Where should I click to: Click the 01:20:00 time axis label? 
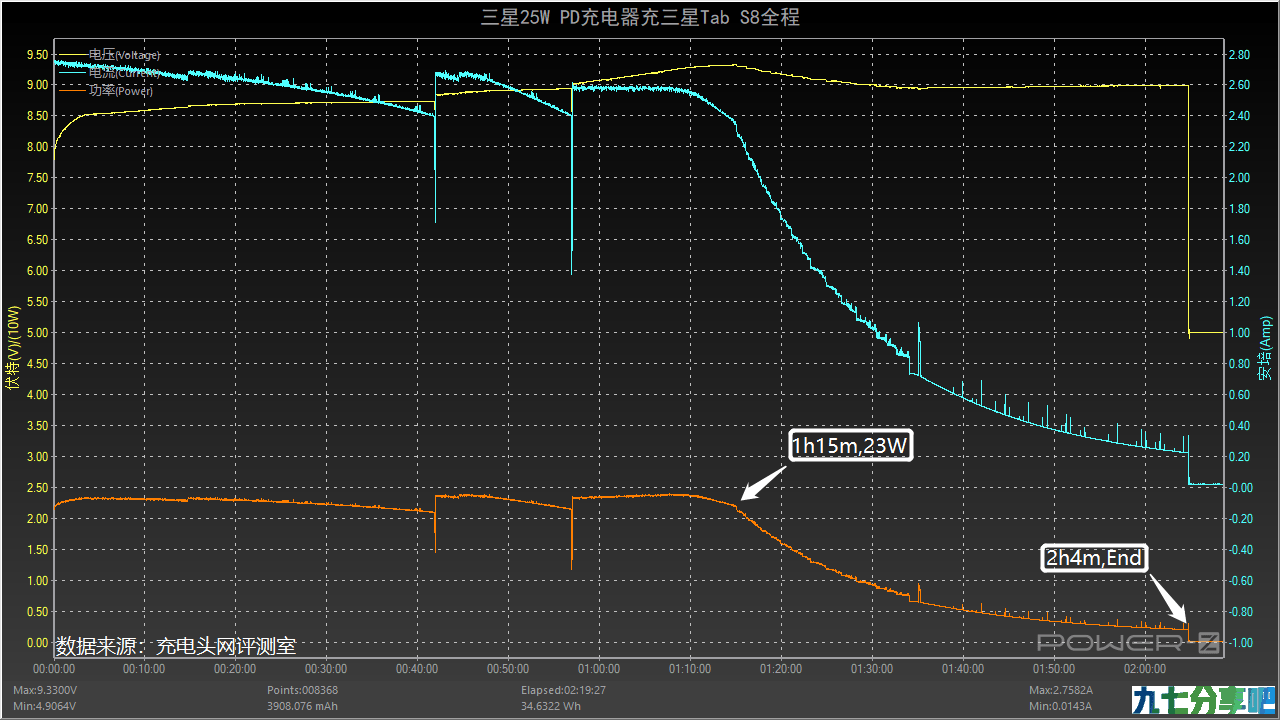pyautogui.click(x=781, y=669)
